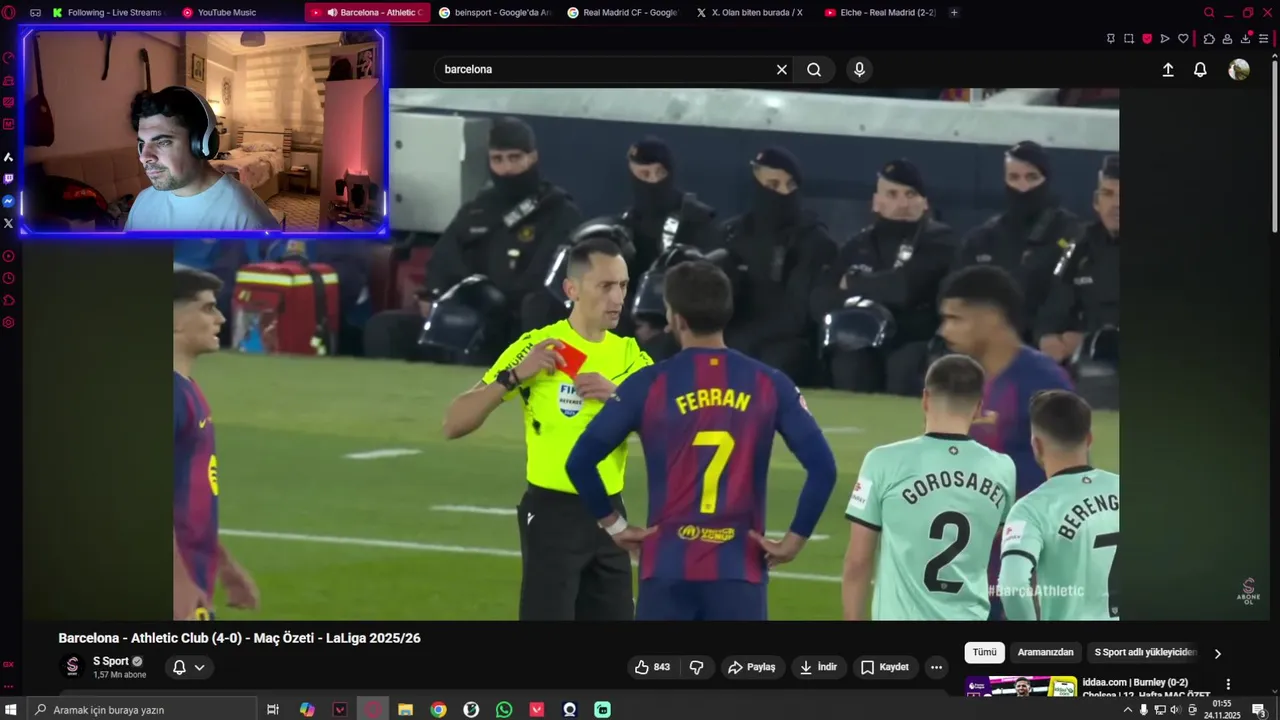Click the YouTube create upload icon

click(x=1168, y=69)
